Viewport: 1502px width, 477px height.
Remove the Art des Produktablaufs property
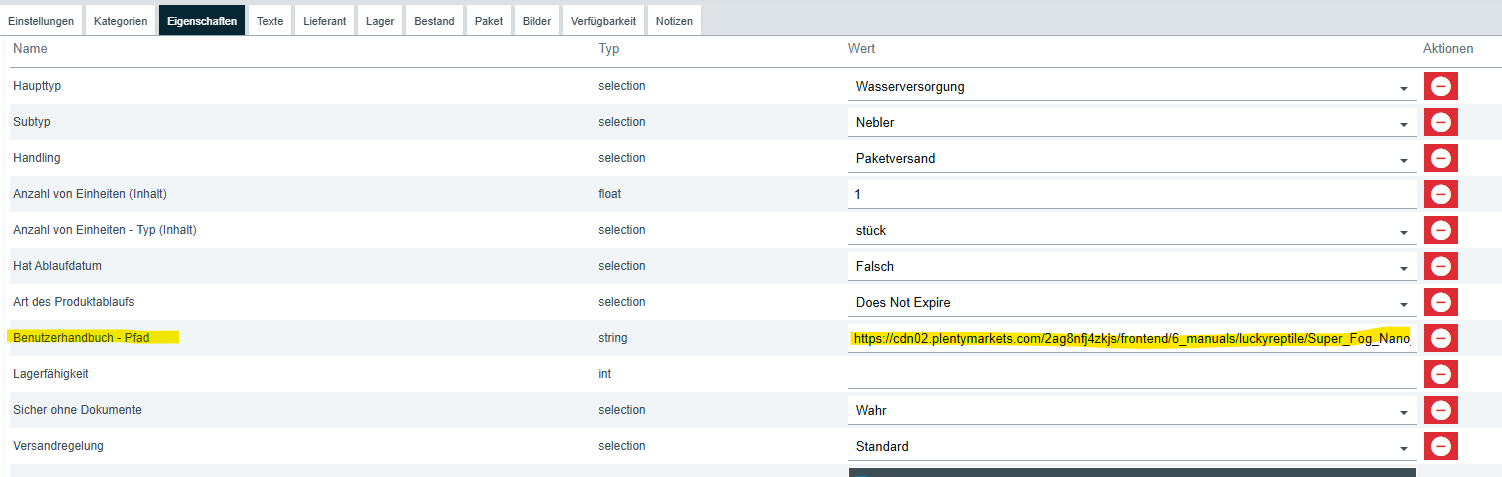click(x=1441, y=302)
